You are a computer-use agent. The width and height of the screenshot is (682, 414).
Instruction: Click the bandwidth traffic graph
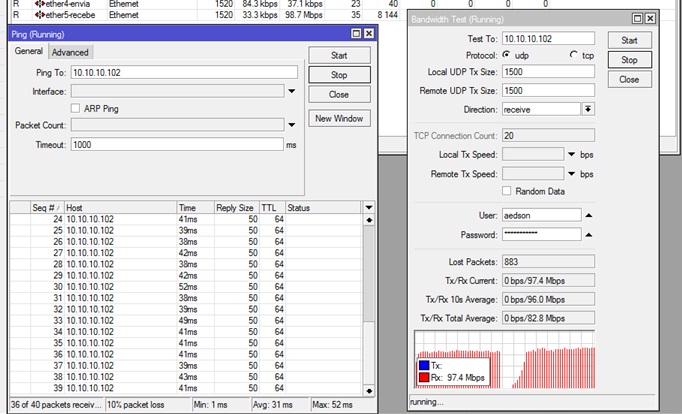tap(505, 360)
